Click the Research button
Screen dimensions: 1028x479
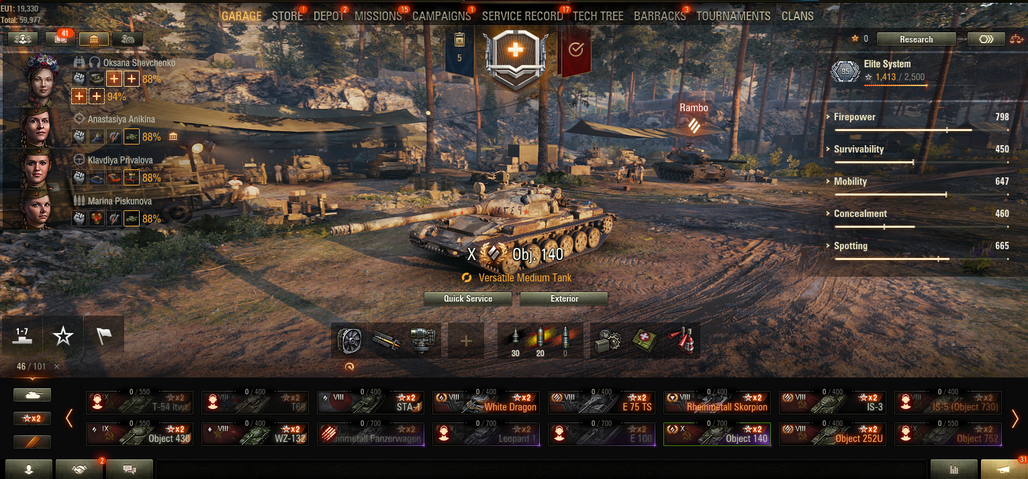(x=916, y=39)
